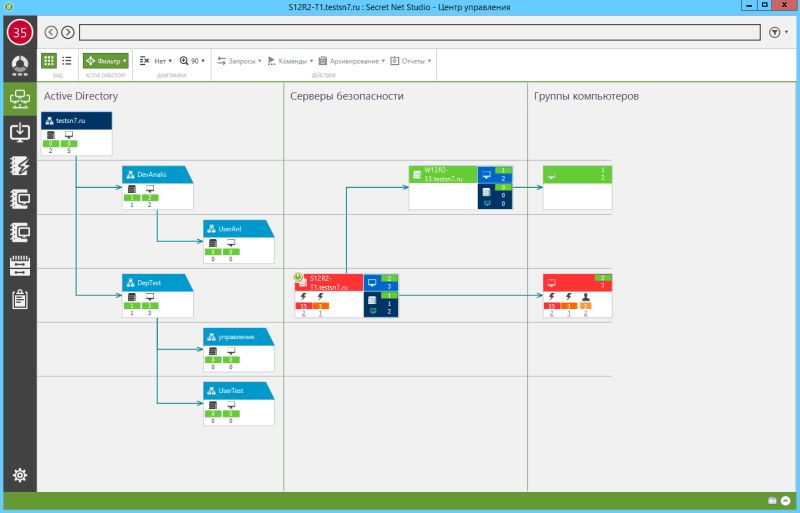Image resolution: width=800 pixels, height=513 pixels.
Task: Open the filter funnel dropdown at top right
Action: pos(778,33)
